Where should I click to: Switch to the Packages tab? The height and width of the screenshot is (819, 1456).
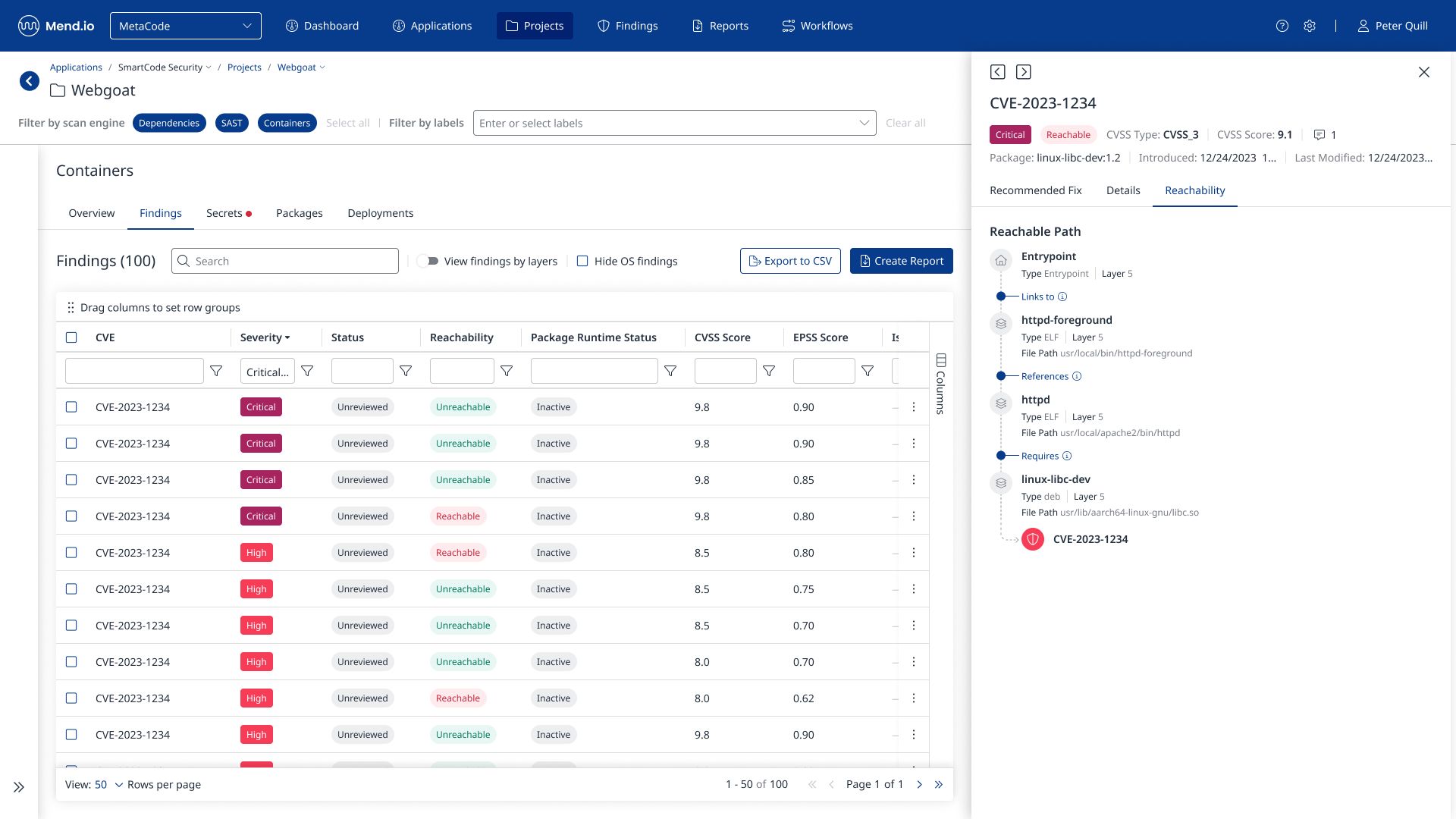pos(300,213)
